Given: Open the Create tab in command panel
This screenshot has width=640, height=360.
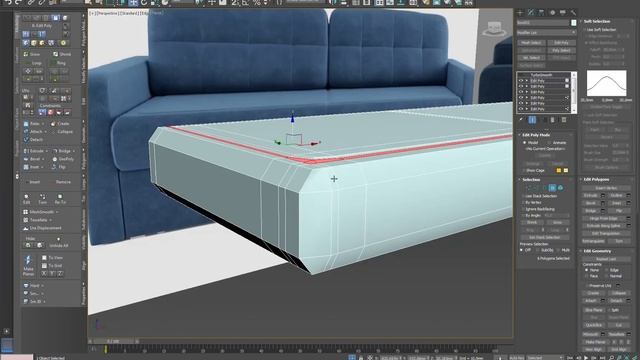Looking at the screenshot, I should [x=520, y=13].
